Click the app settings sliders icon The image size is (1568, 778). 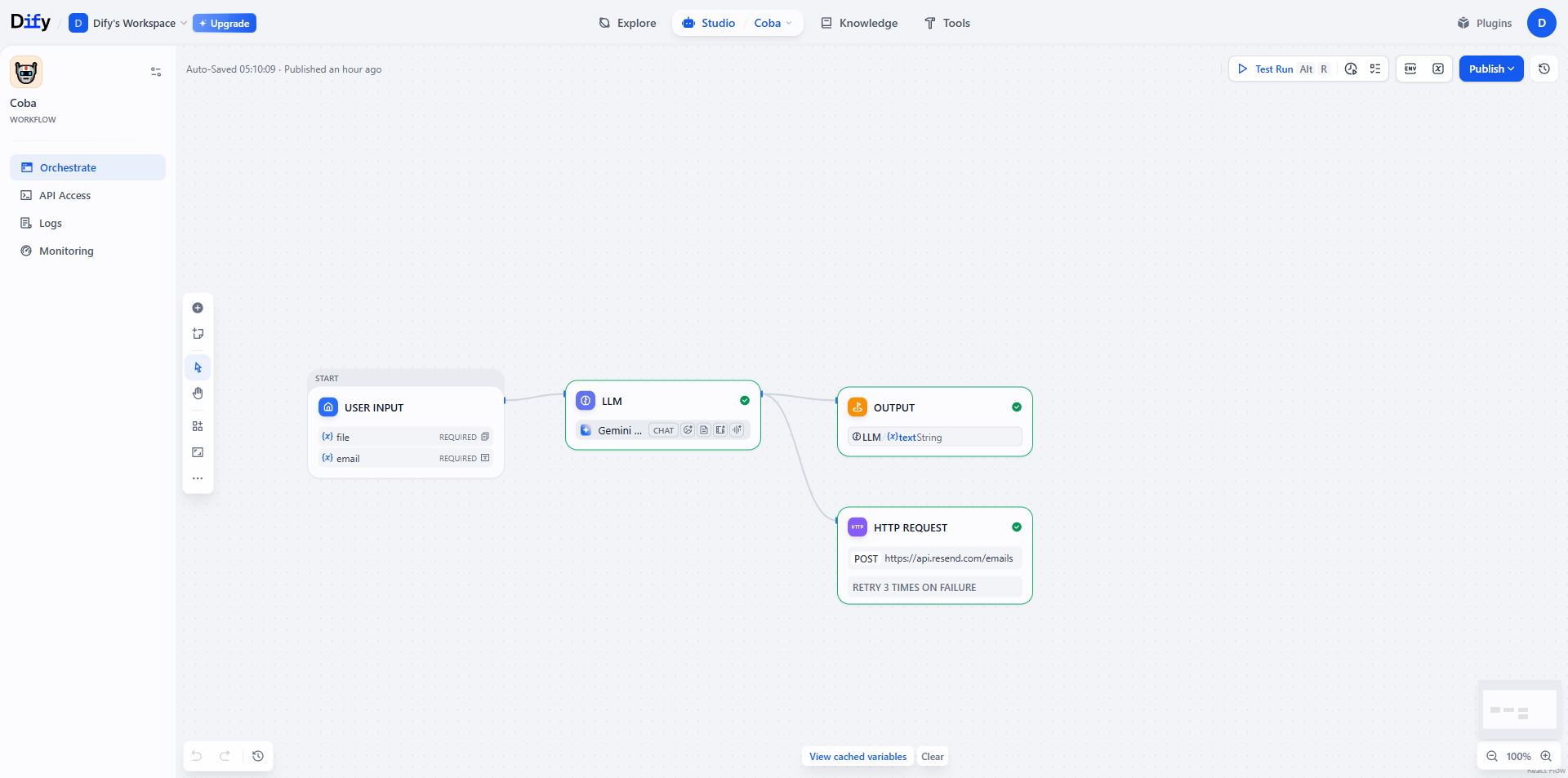(156, 72)
